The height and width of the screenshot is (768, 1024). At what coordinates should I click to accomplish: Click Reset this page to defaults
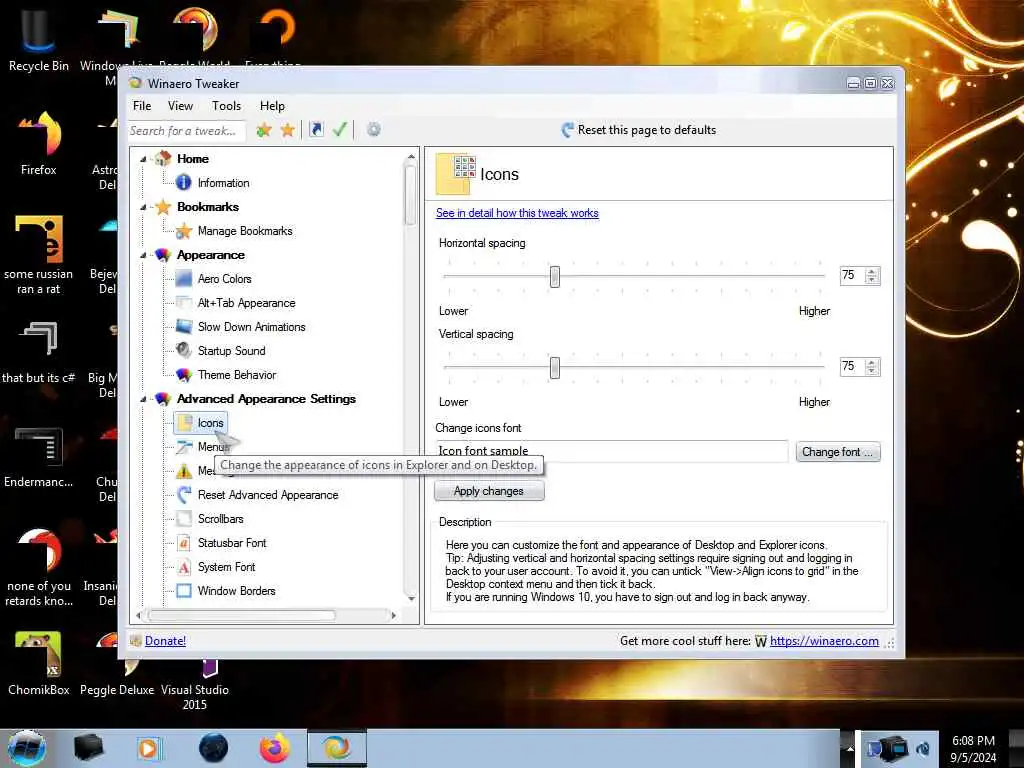[639, 130]
